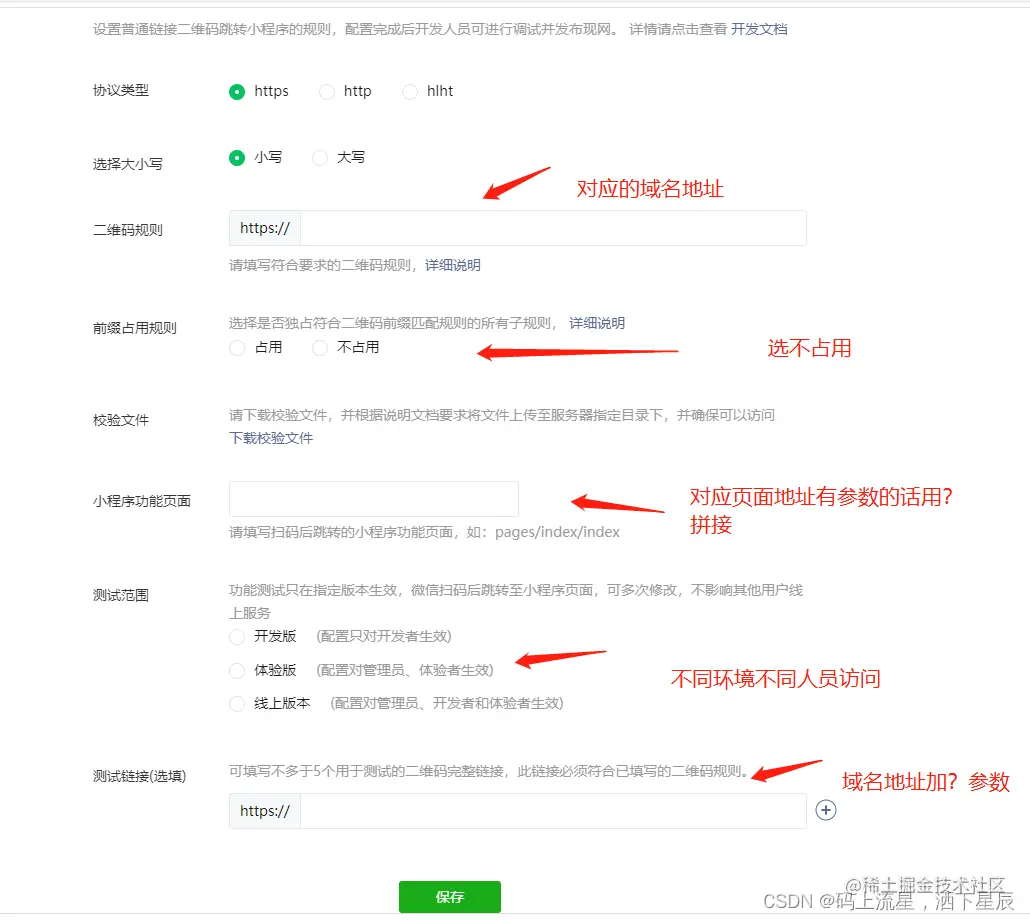
Task: Download verification file via 下载校验文件
Action: 270,438
